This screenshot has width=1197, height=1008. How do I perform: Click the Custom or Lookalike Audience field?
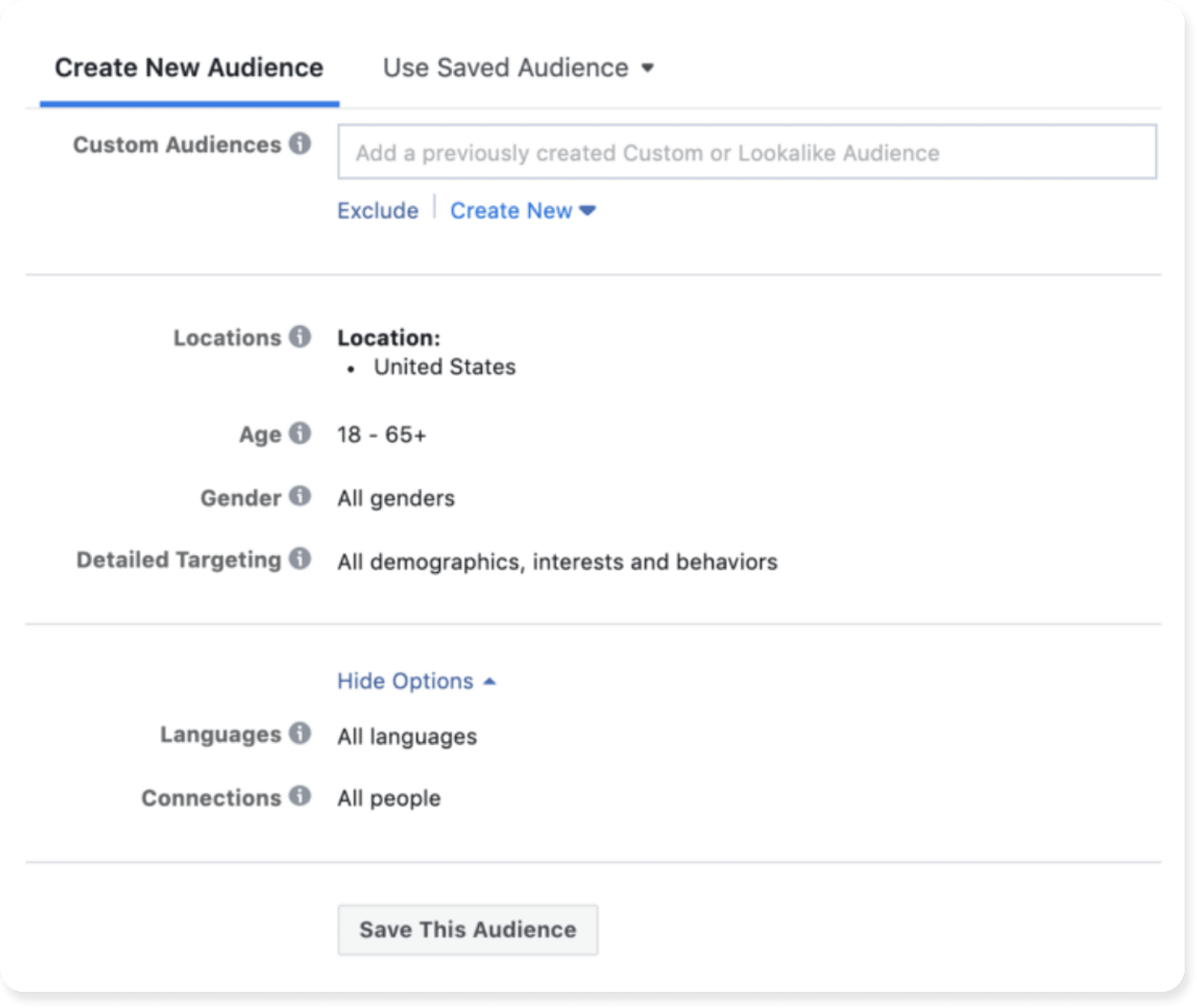coord(748,152)
